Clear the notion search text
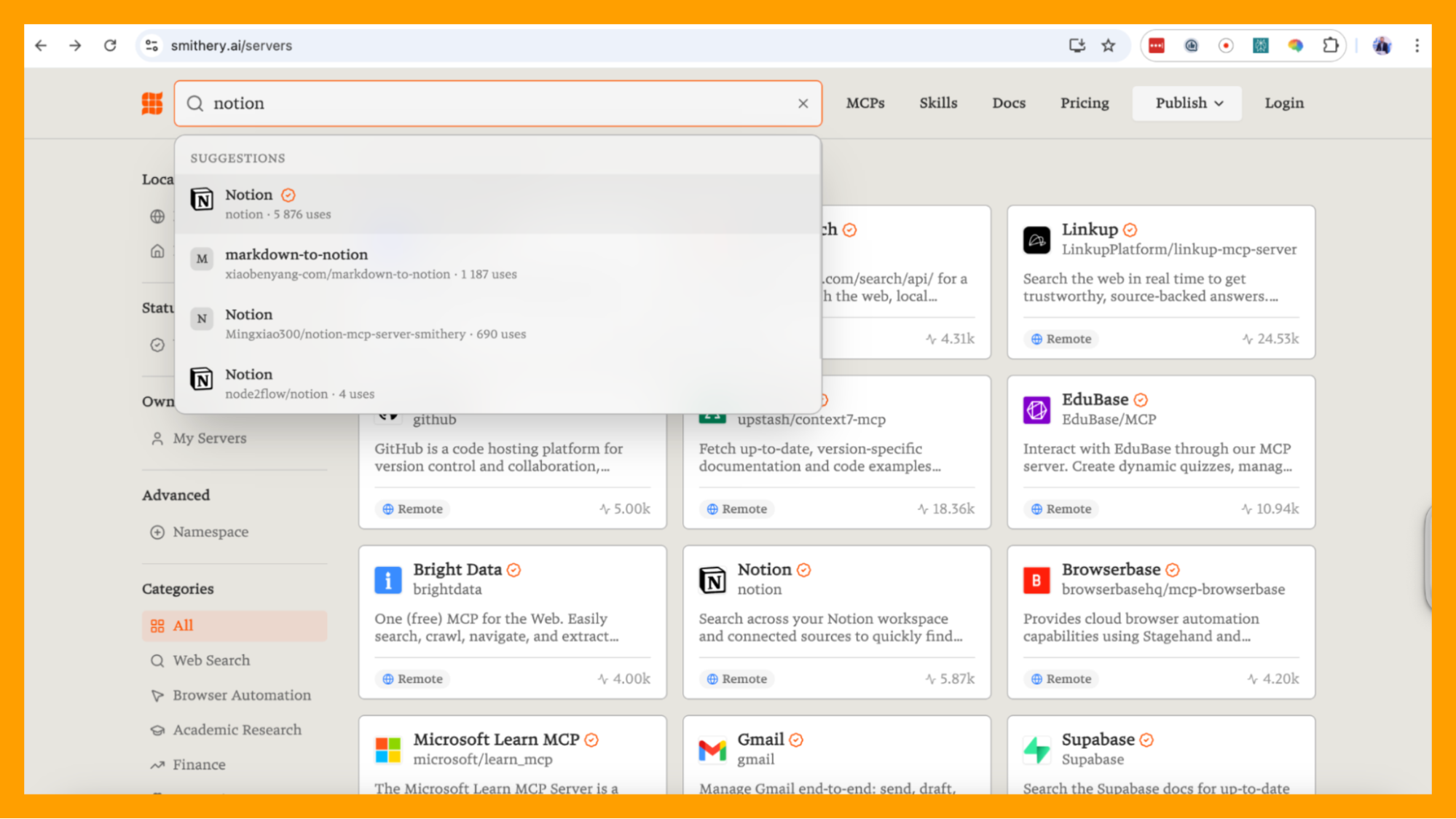Viewport: 1456px width, 819px height. tap(803, 103)
